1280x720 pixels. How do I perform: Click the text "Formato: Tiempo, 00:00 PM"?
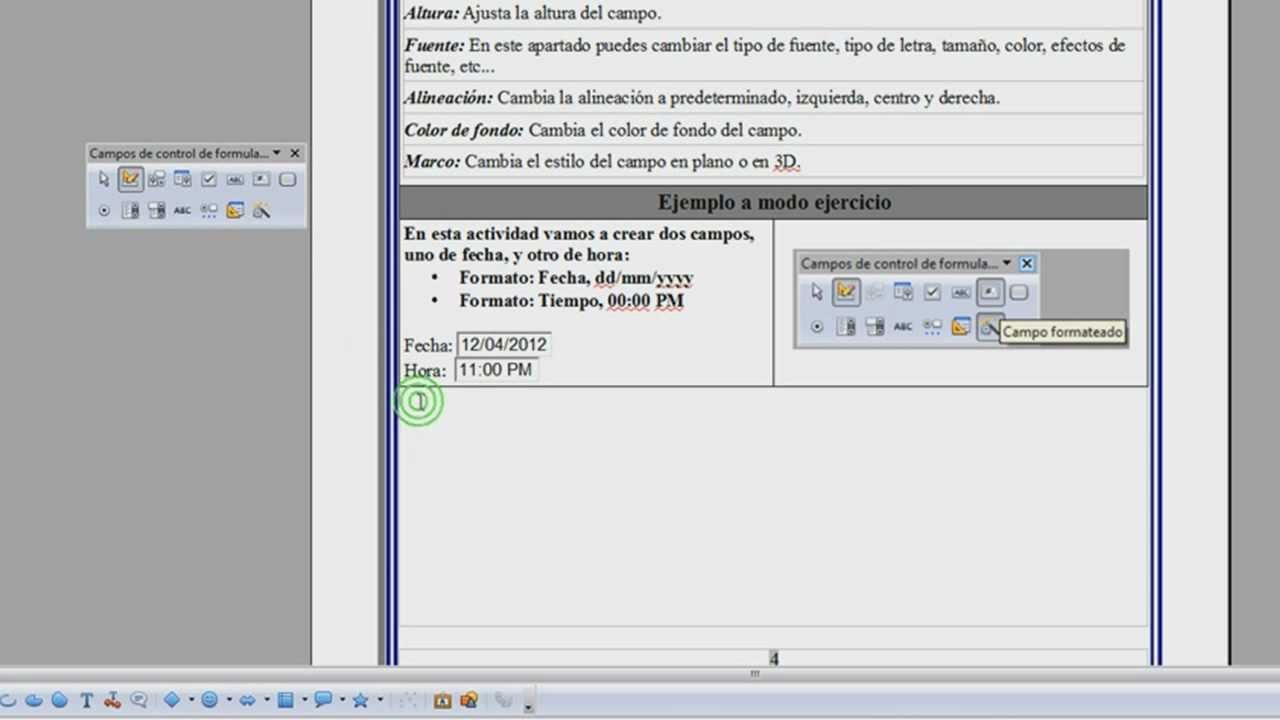tap(571, 300)
